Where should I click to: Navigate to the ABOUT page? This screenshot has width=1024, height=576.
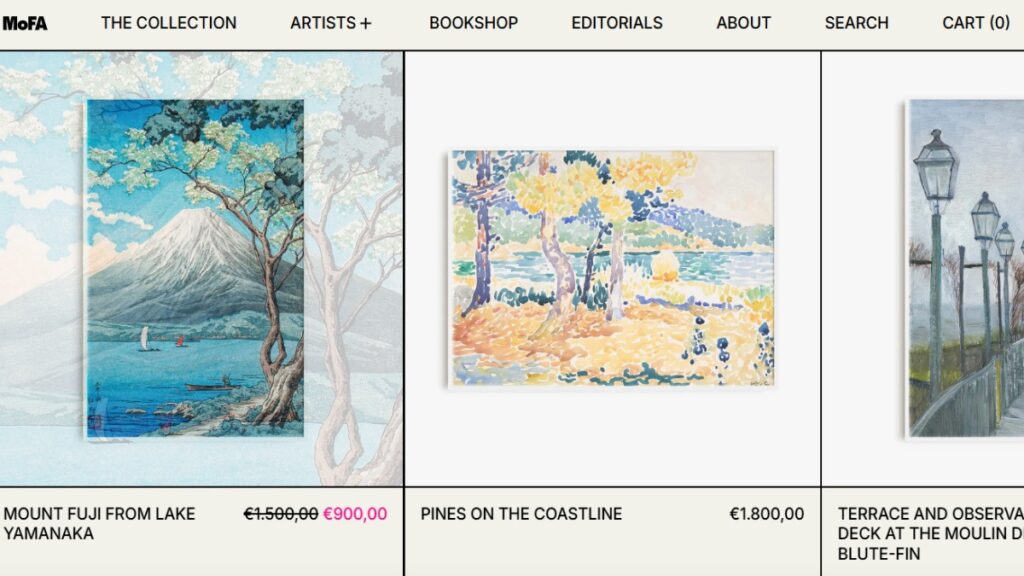[x=743, y=23]
